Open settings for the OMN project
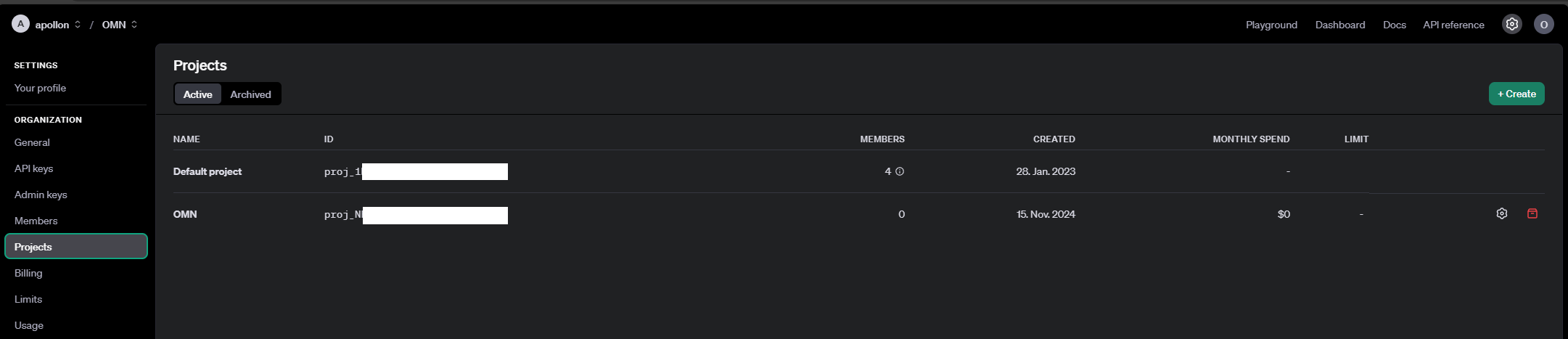This screenshot has width=1568, height=339. (x=1501, y=213)
